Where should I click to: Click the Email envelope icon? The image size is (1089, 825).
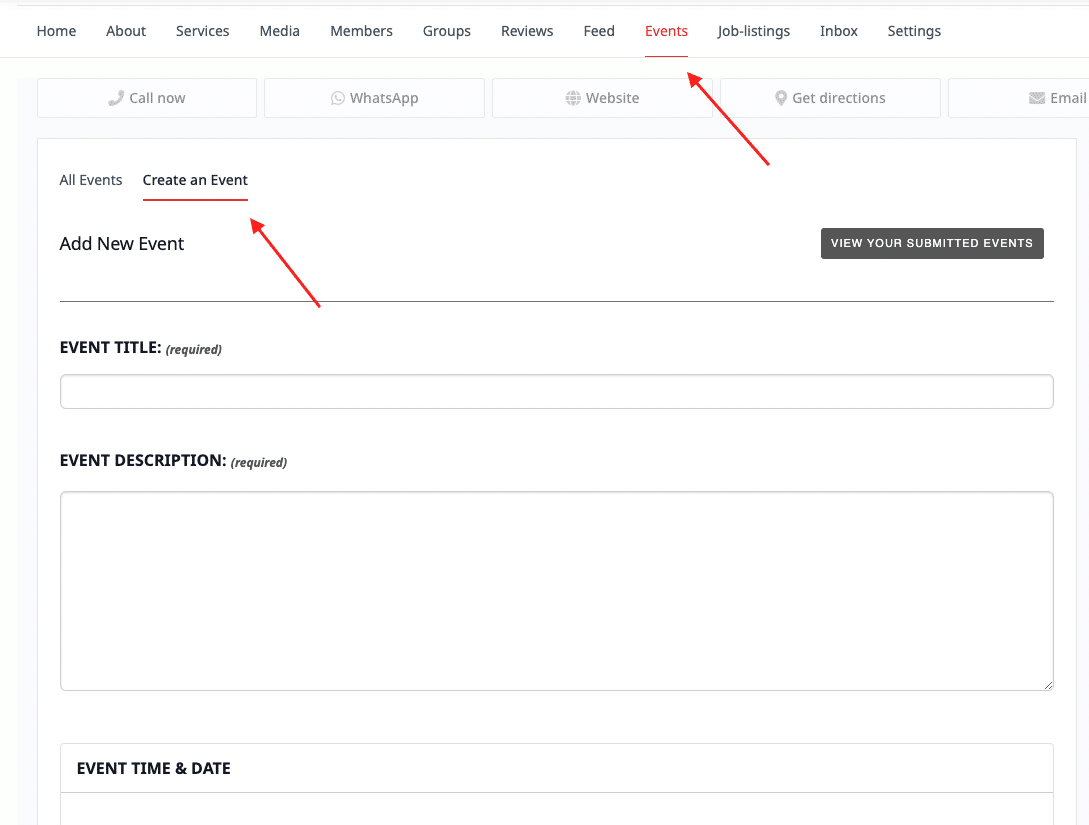click(1037, 98)
